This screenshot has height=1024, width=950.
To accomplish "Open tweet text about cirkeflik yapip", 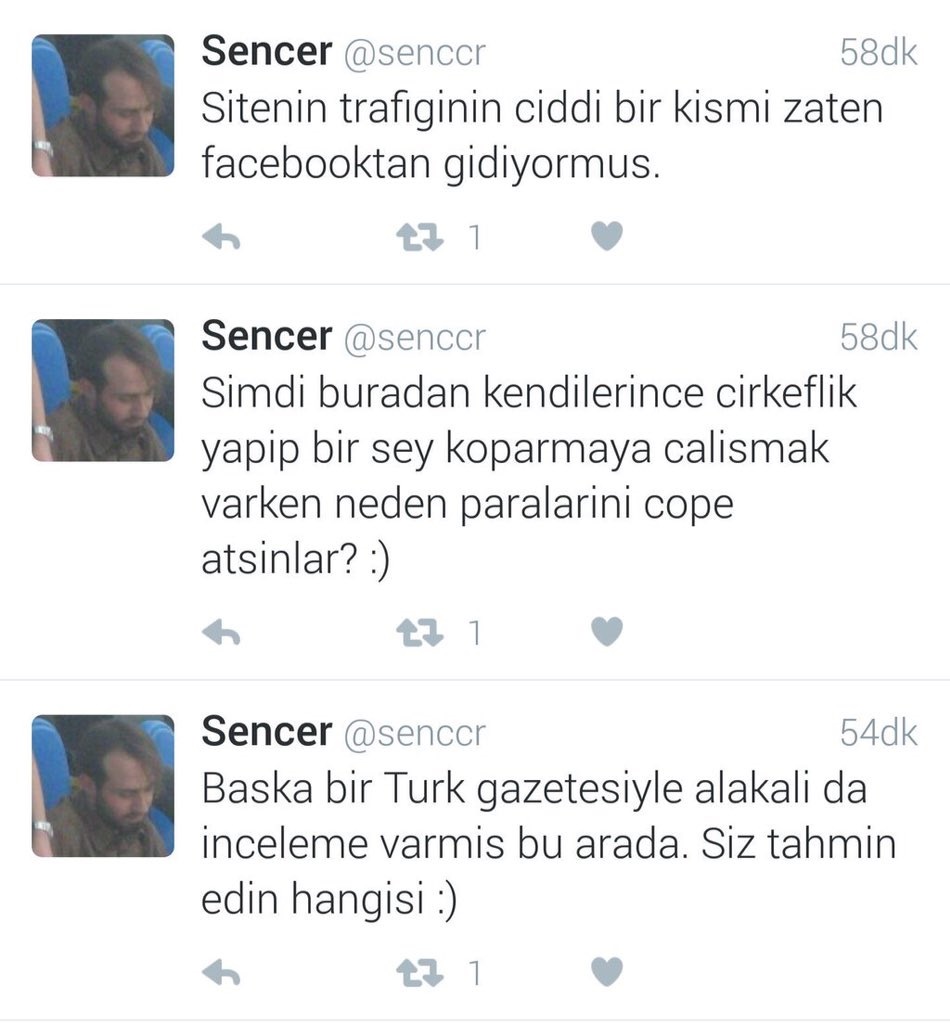I will pyautogui.click(x=529, y=476).
